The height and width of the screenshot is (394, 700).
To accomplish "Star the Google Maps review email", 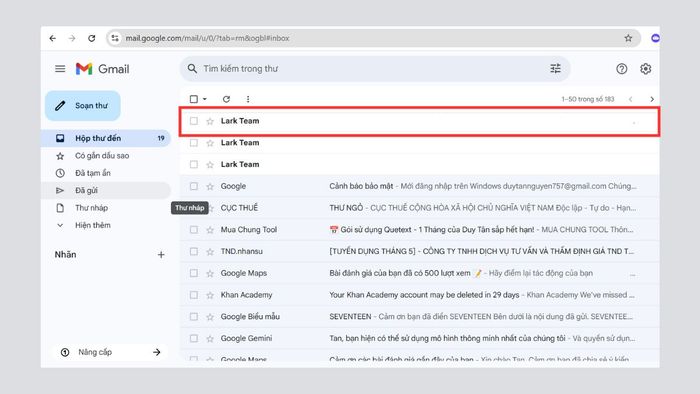I will point(210,273).
